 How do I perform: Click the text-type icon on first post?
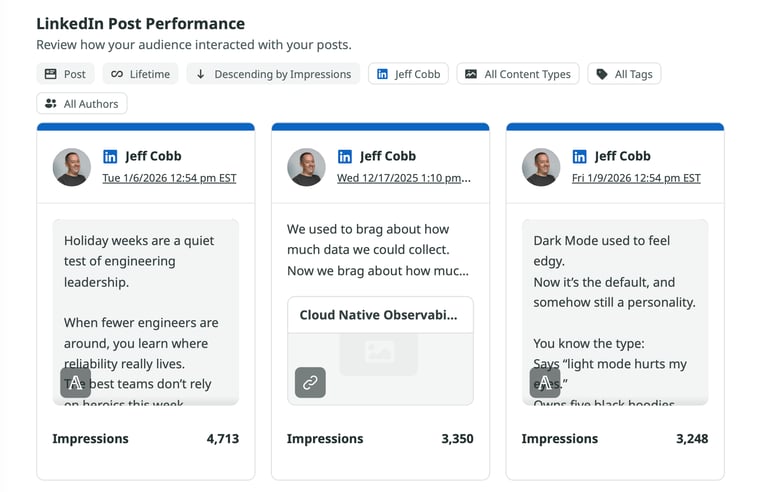(x=76, y=382)
